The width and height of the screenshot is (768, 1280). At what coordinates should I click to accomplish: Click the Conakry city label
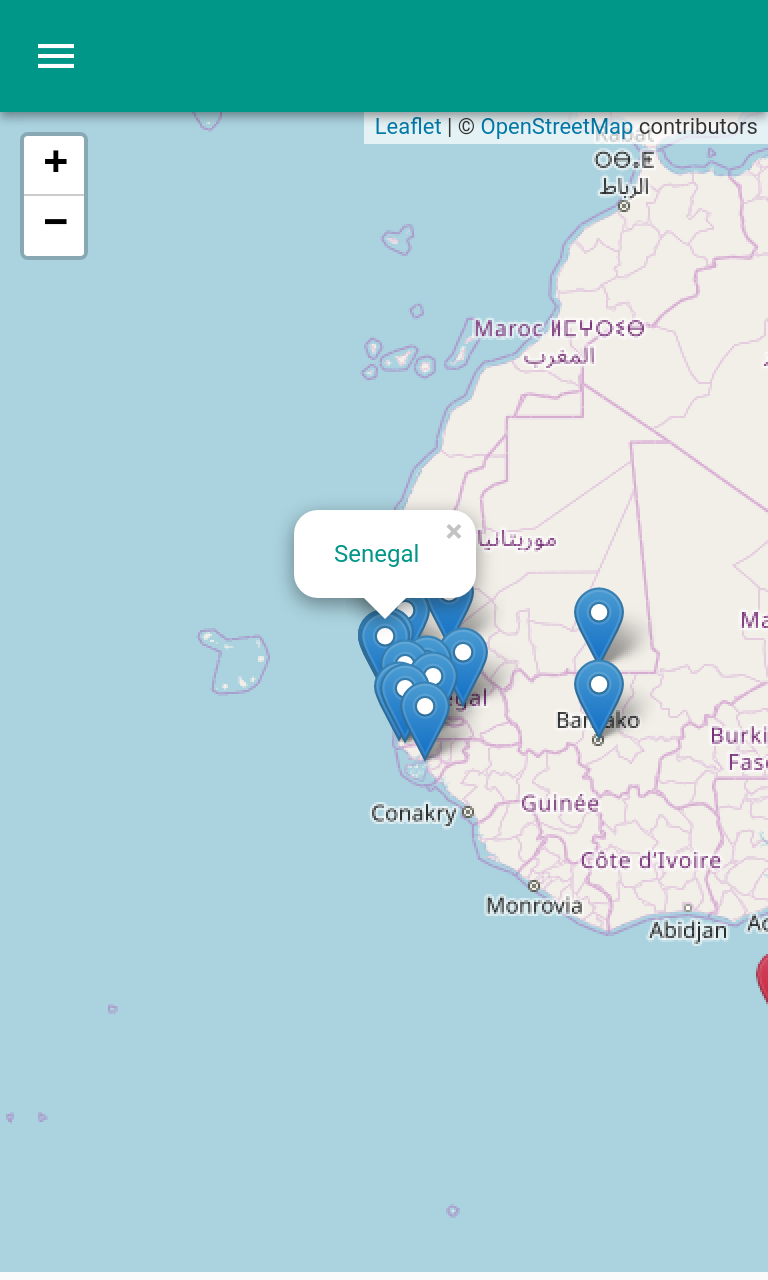tap(413, 813)
